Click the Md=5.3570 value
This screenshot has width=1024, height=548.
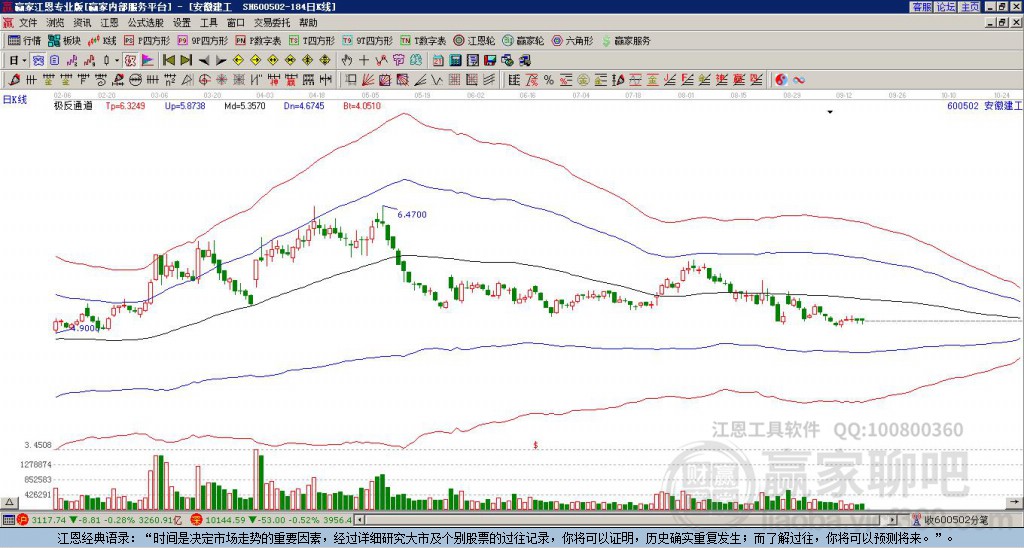tap(245, 106)
